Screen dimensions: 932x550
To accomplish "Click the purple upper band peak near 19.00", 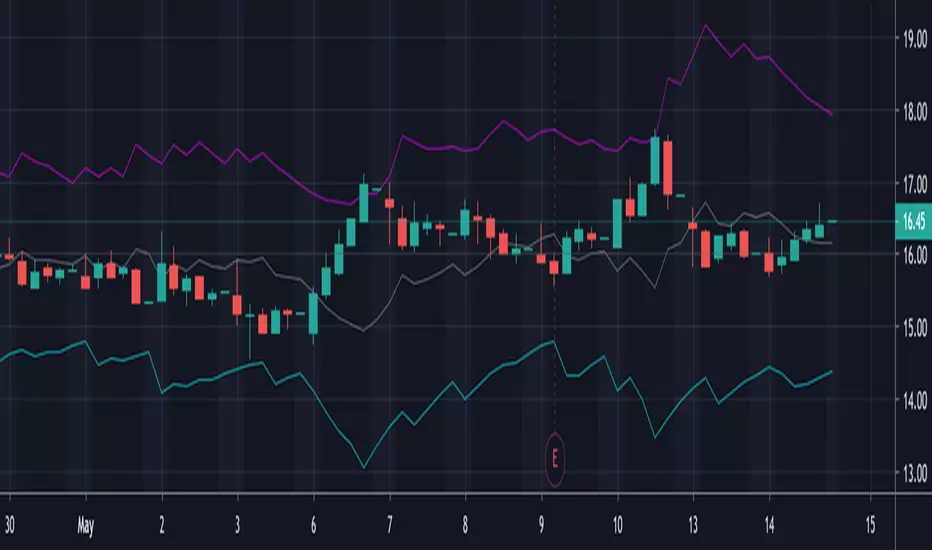I will coord(706,26).
